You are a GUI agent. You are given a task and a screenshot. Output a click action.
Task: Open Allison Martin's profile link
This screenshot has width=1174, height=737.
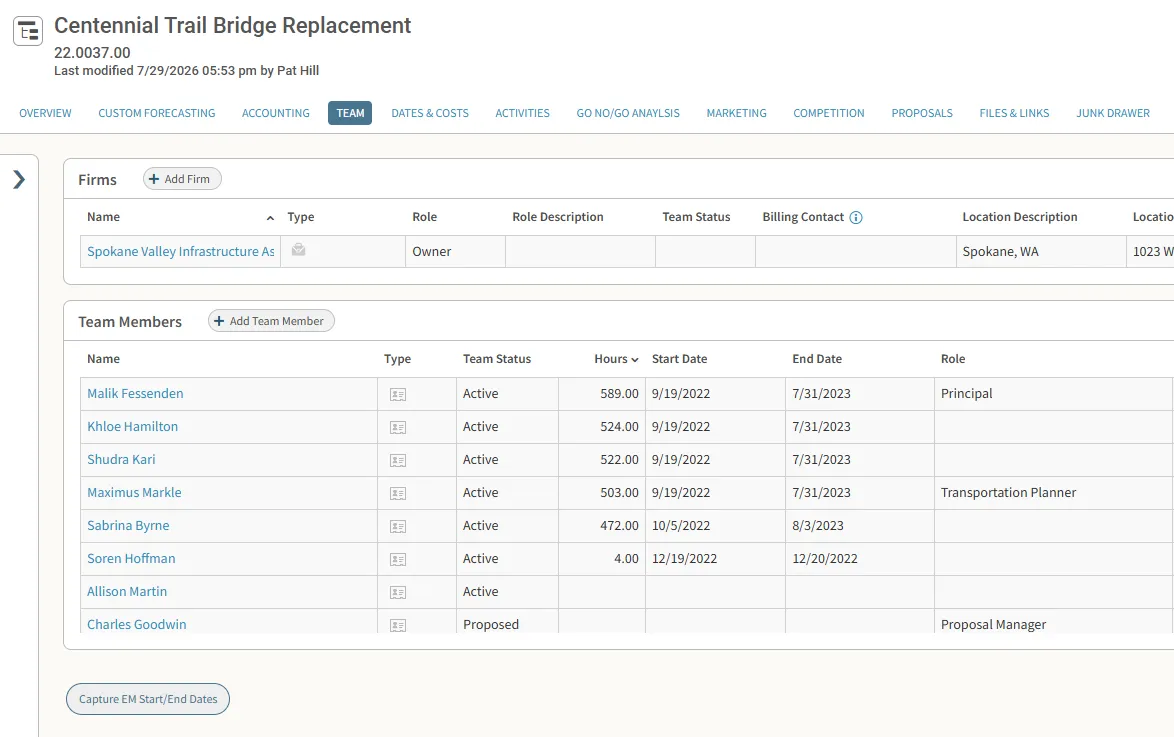(127, 591)
